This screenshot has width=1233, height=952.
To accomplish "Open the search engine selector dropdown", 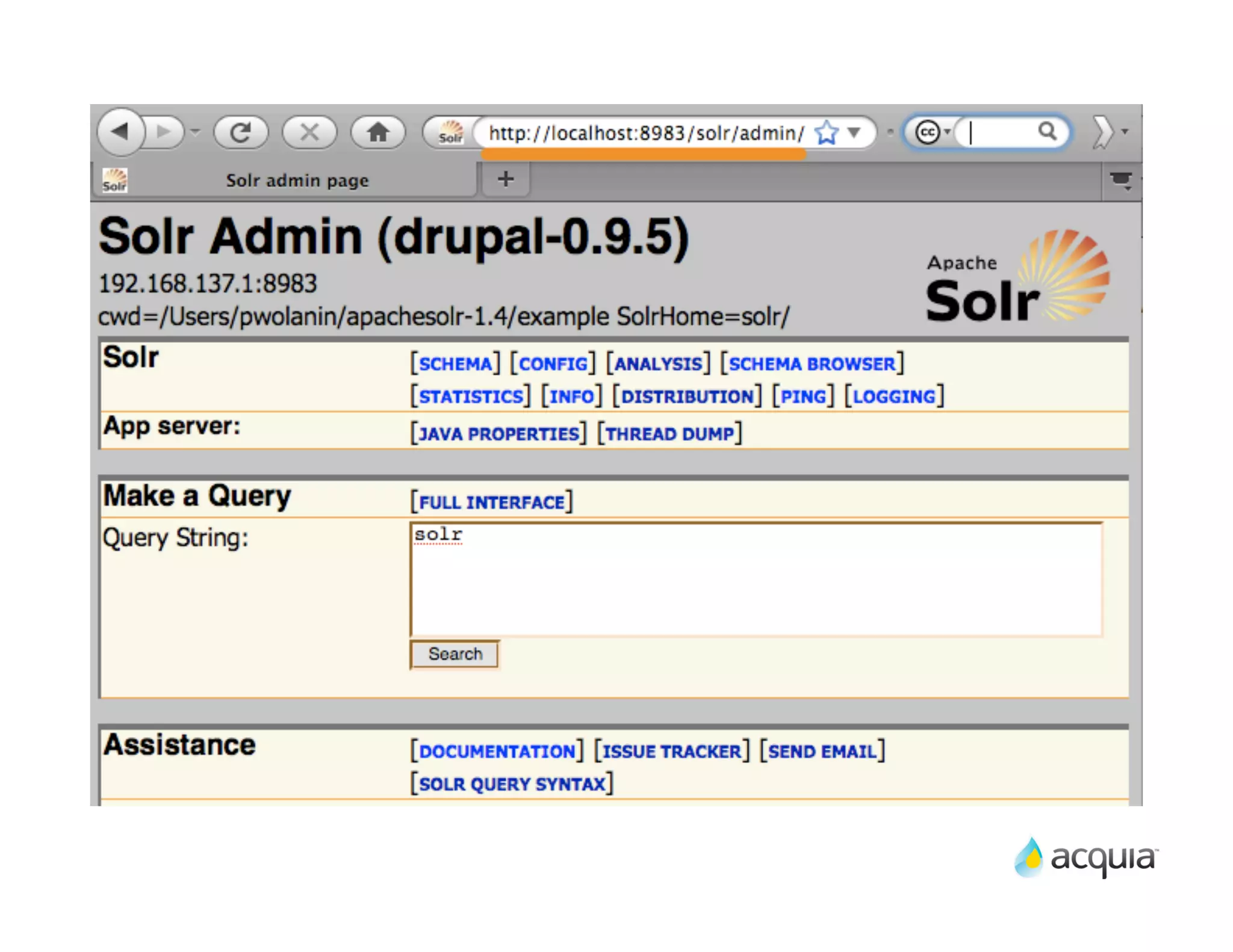I will 932,132.
